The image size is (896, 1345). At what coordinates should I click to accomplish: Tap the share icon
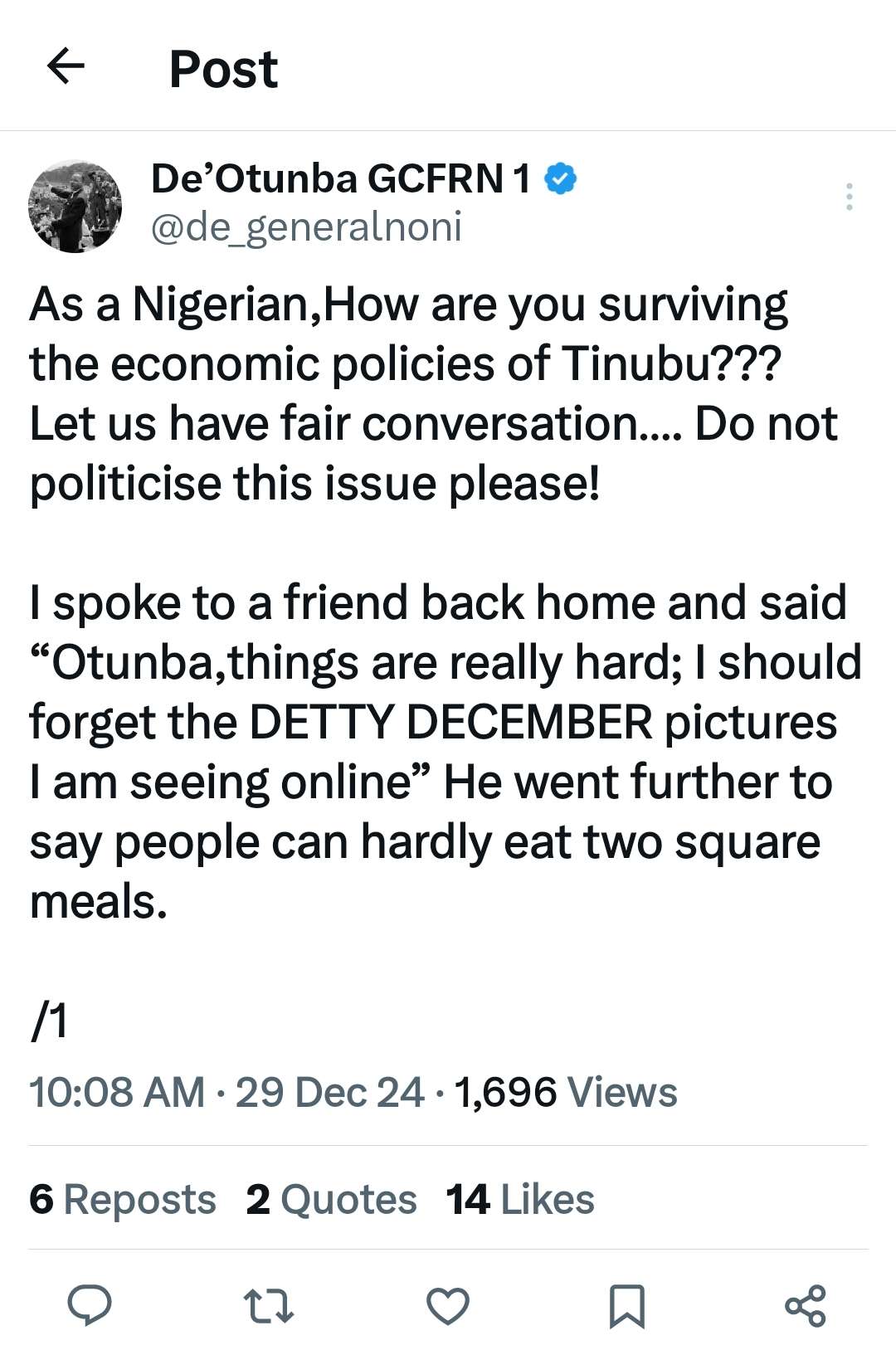tap(806, 1305)
